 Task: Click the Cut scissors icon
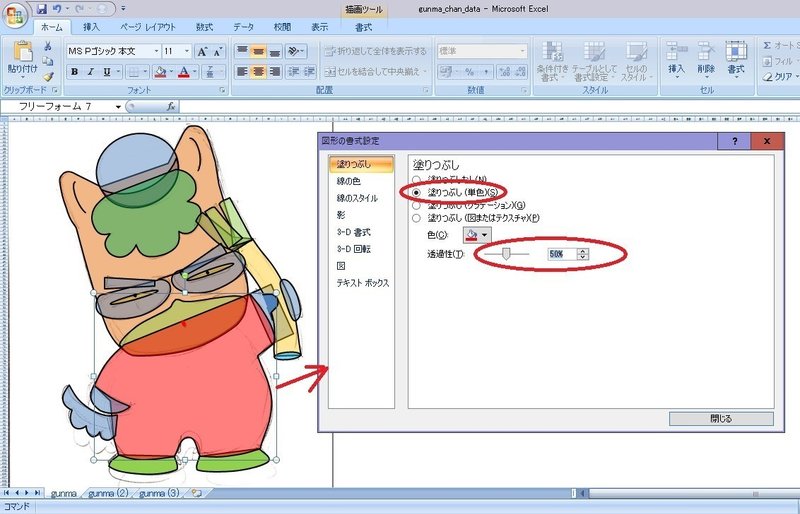pos(47,46)
